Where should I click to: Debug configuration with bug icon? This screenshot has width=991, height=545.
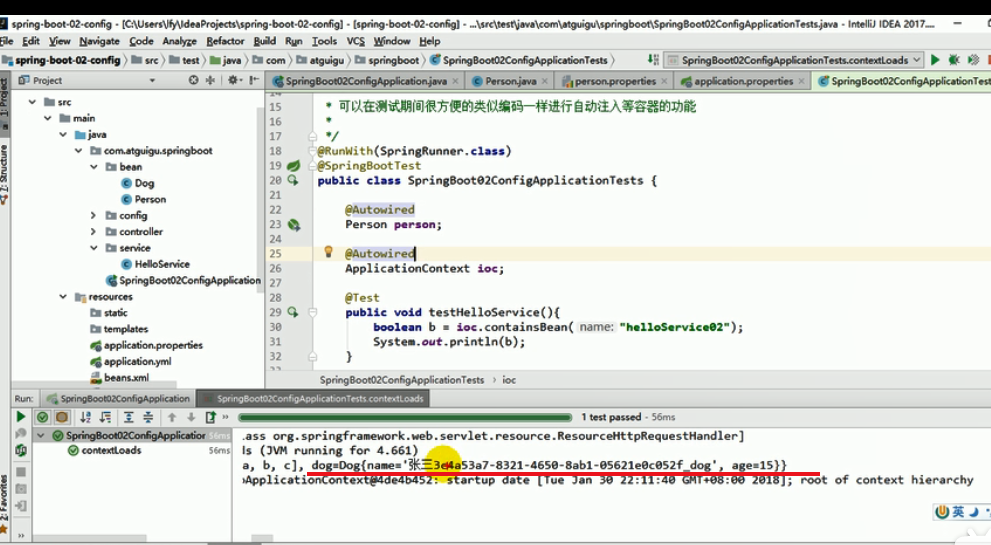click(954, 60)
